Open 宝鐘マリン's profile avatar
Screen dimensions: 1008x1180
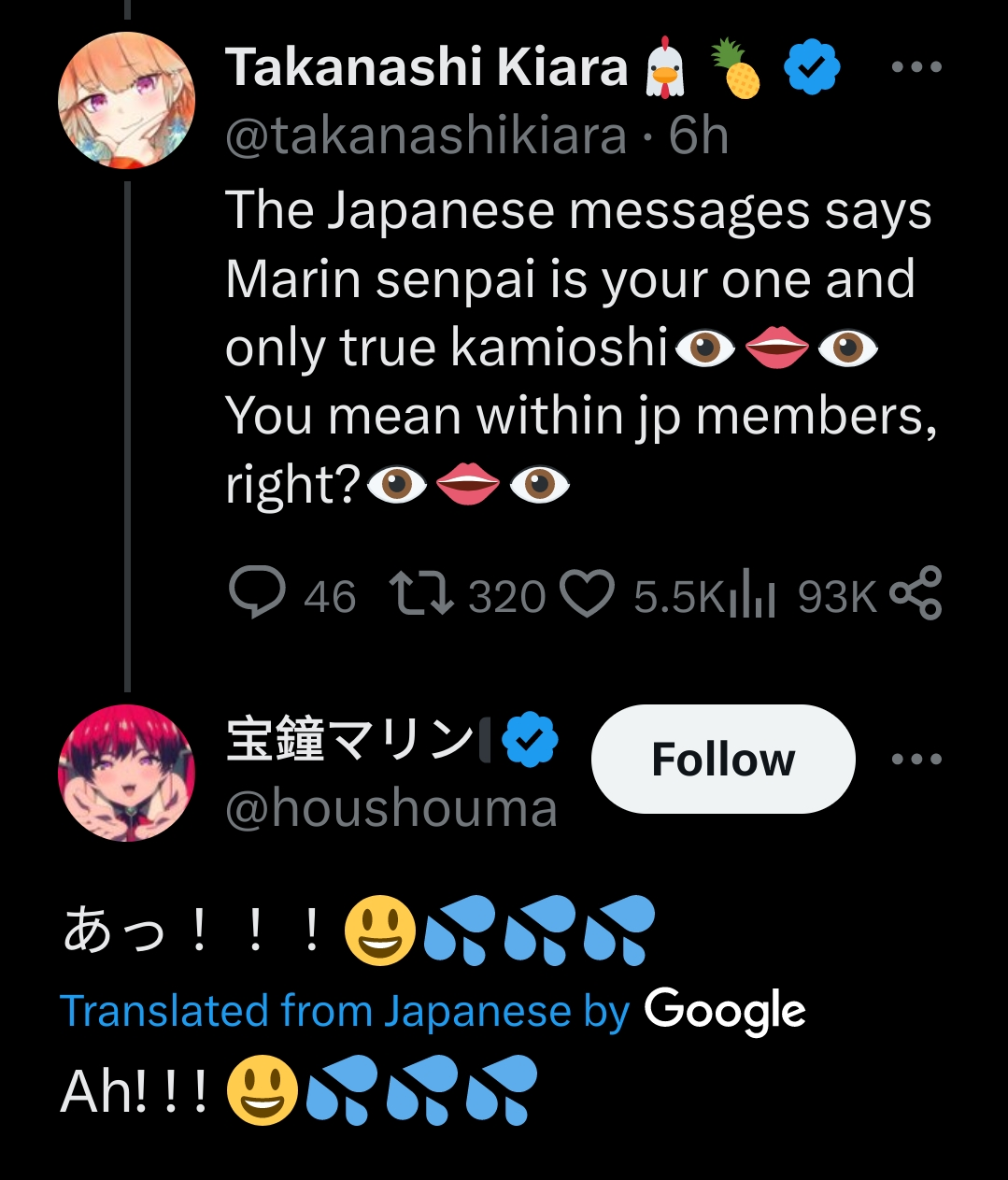126,773
